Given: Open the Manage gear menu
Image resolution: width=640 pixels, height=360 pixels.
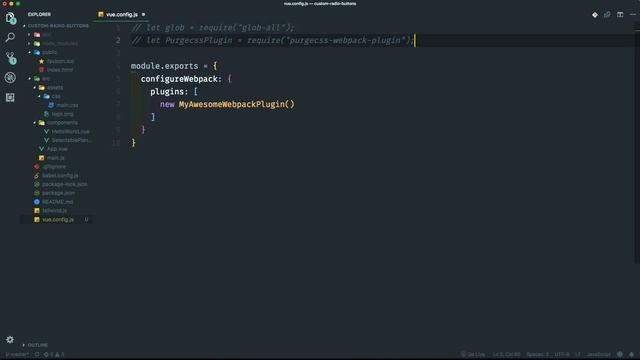Looking at the screenshot, I should pos(10,340).
